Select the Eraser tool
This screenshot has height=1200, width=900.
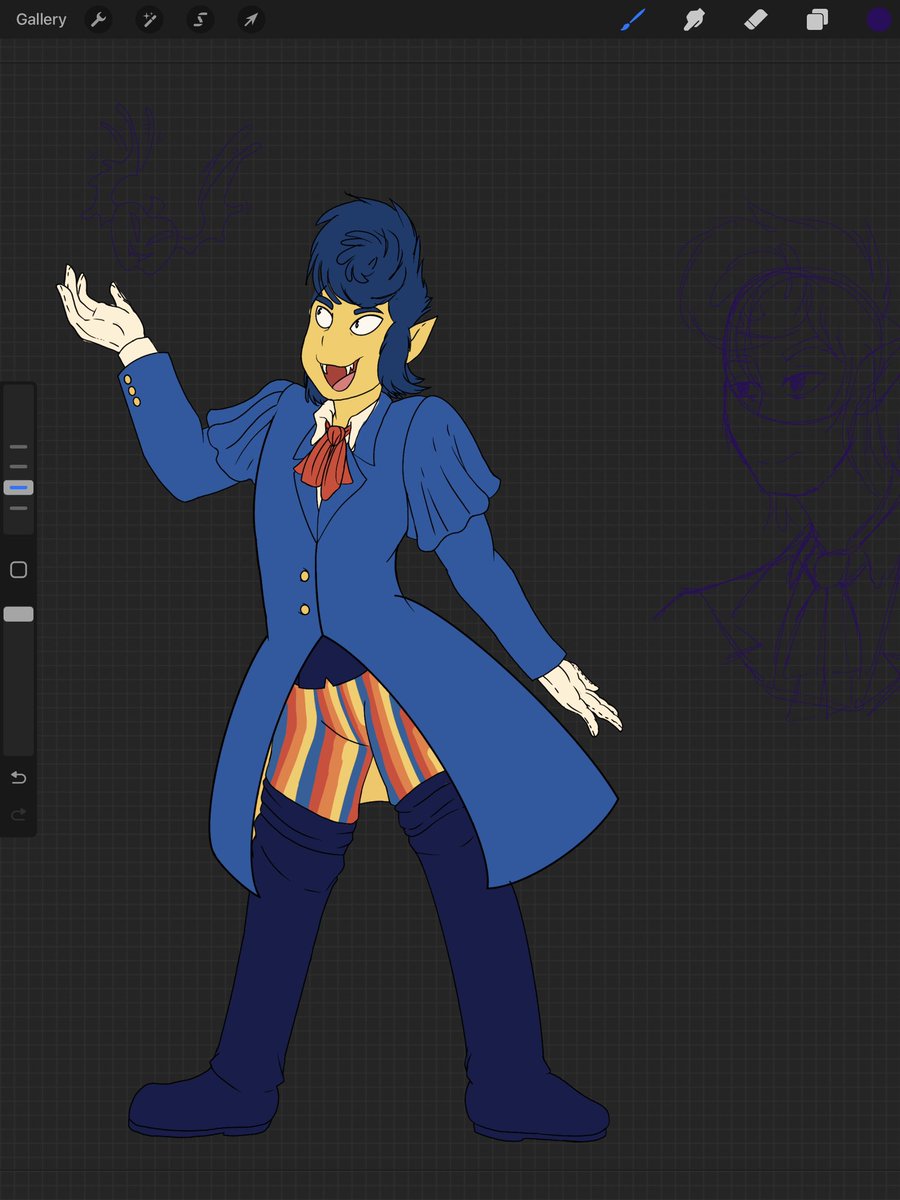pos(756,19)
